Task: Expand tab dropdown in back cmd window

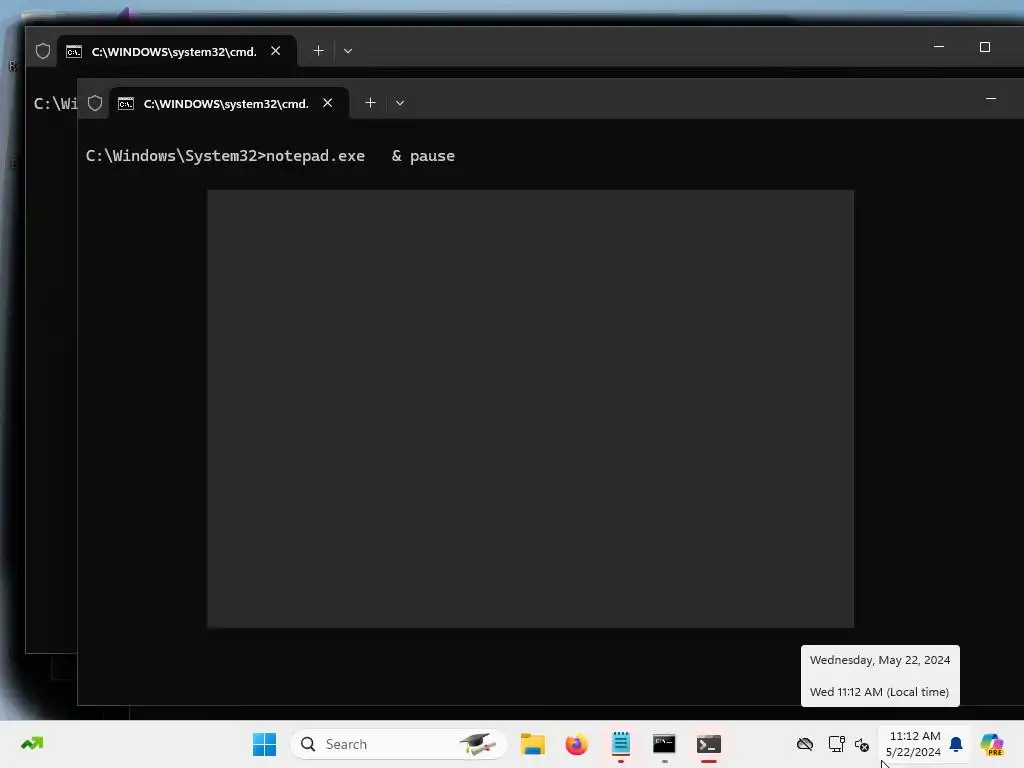Action: (x=347, y=51)
